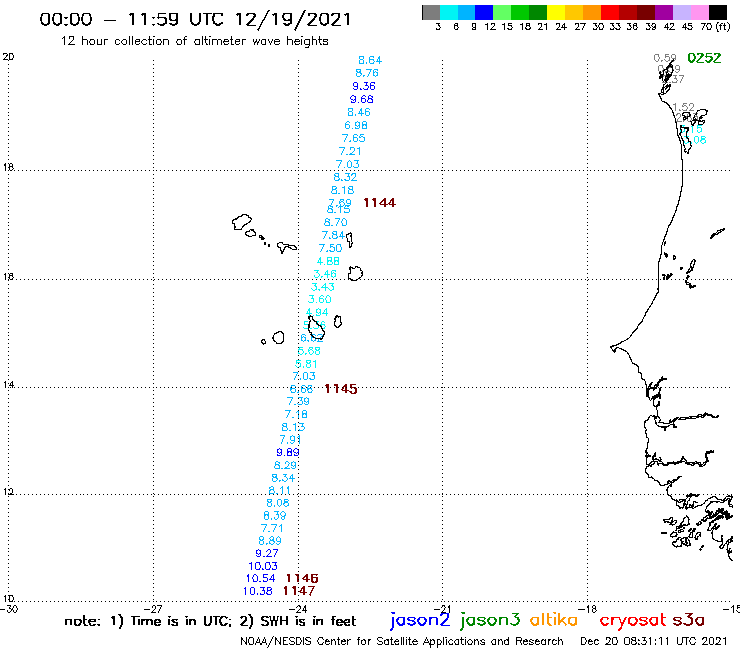Pick the bright red legend swatch
The height and width of the screenshot is (650, 740).
(610, 12)
